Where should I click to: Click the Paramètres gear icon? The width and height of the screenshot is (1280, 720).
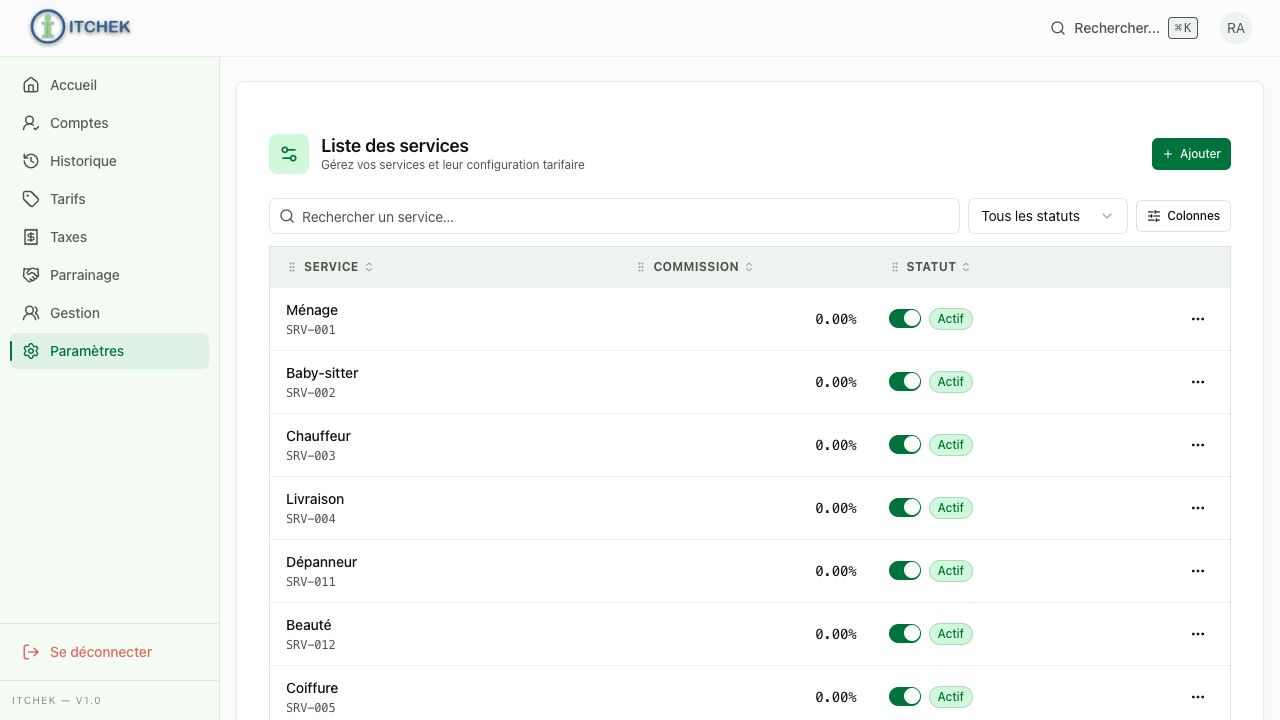pos(31,351)
